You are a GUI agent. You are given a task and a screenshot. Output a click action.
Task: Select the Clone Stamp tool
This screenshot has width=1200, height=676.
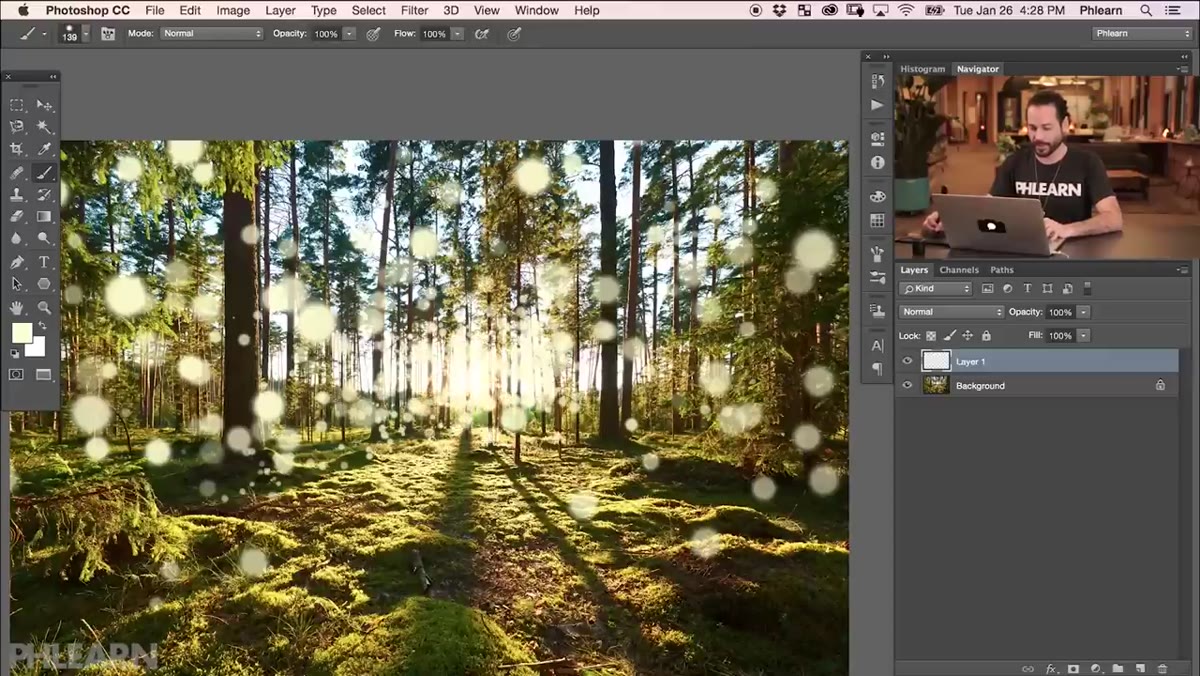click(17, 194)
